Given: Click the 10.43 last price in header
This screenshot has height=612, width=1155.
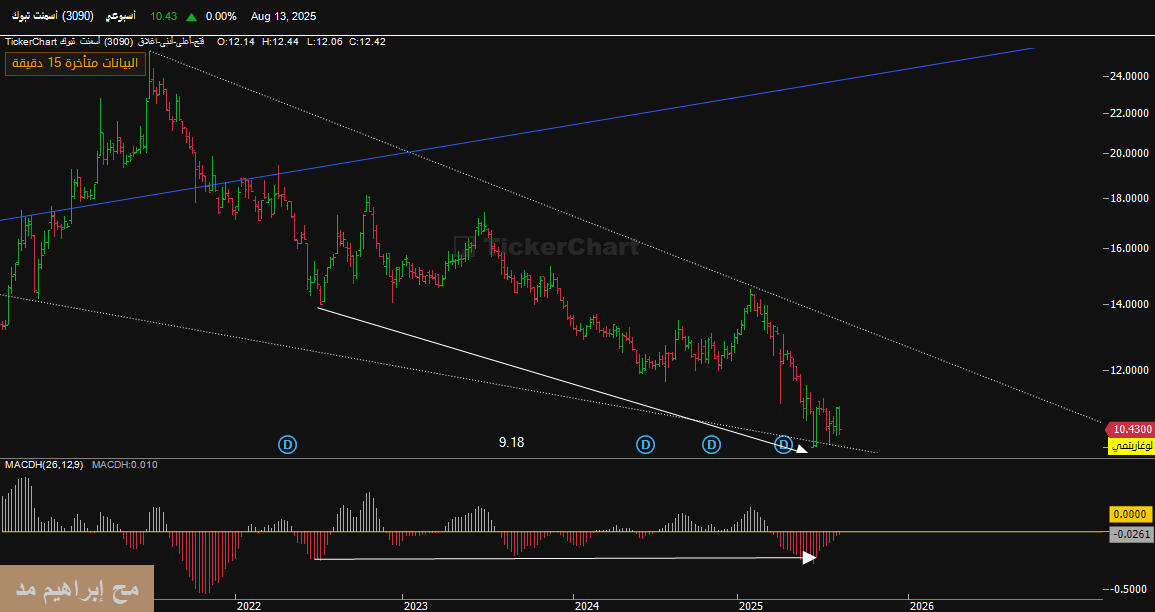Looking at the screenshot, I should pyautogui.click(x=163, y=16).
